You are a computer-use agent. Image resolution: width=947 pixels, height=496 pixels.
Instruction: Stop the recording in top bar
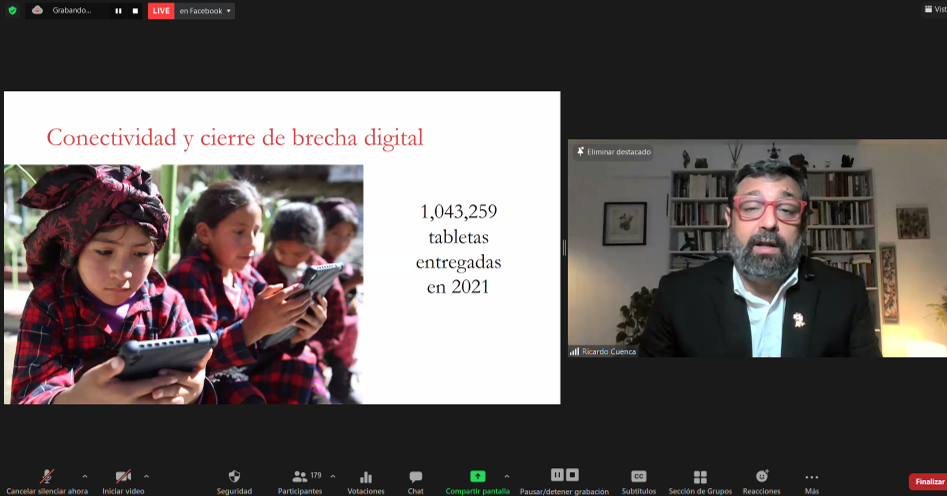coord(135,11)
